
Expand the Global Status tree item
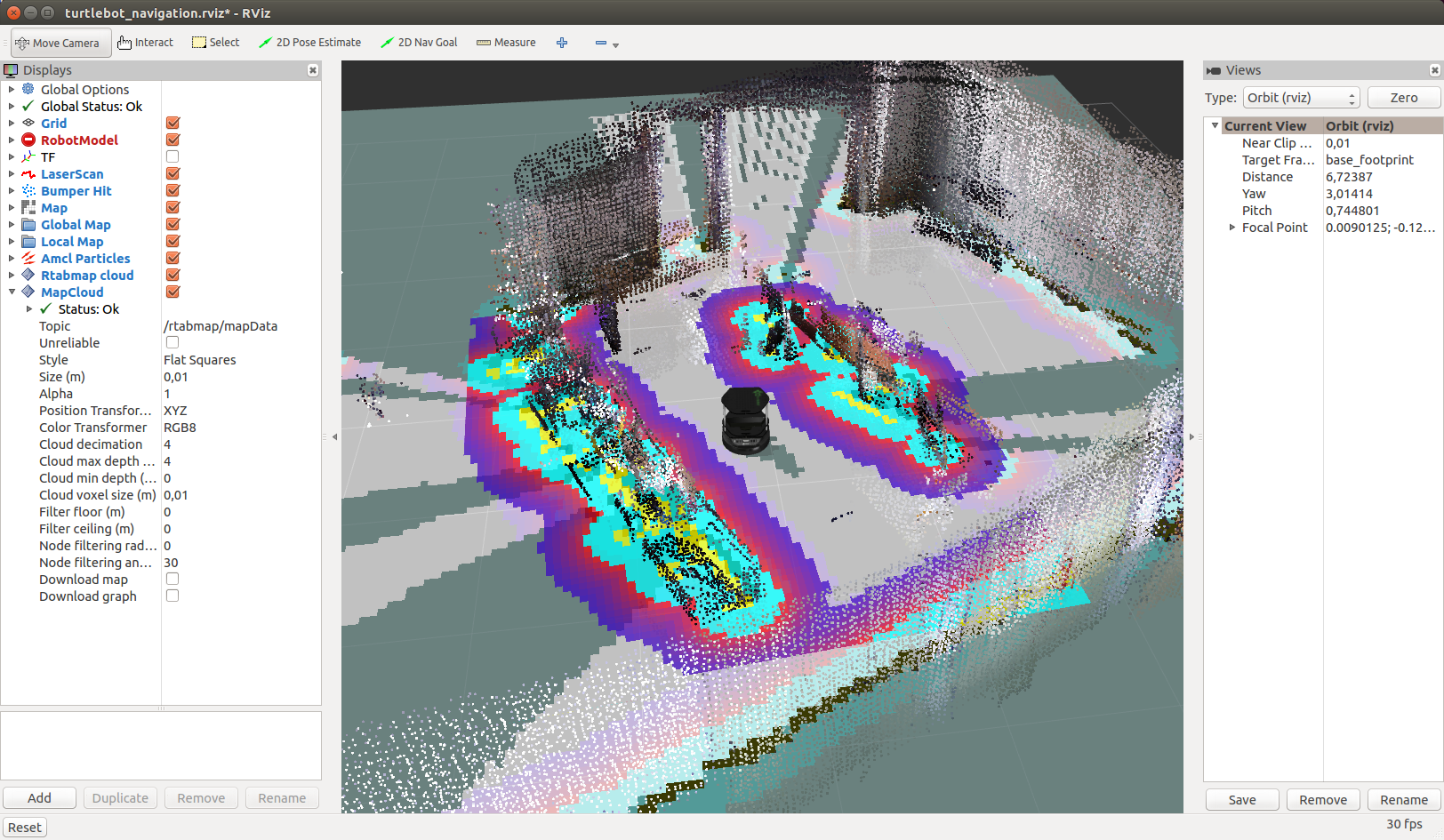[x=12, y=106]
